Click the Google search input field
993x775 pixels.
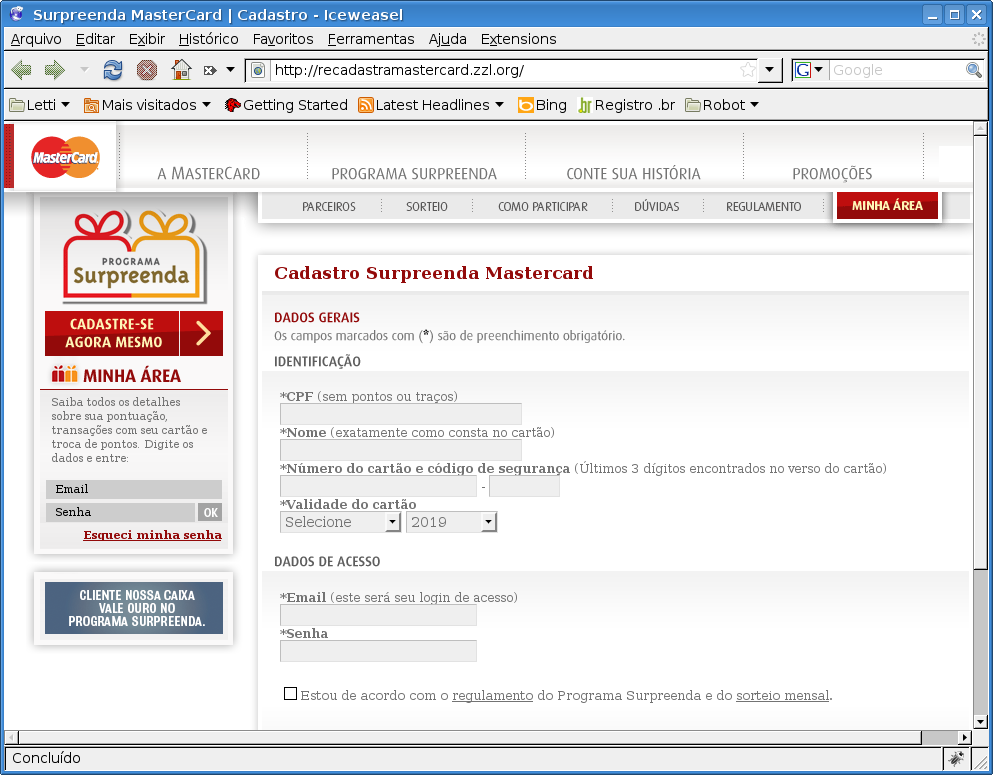(896, 70)
